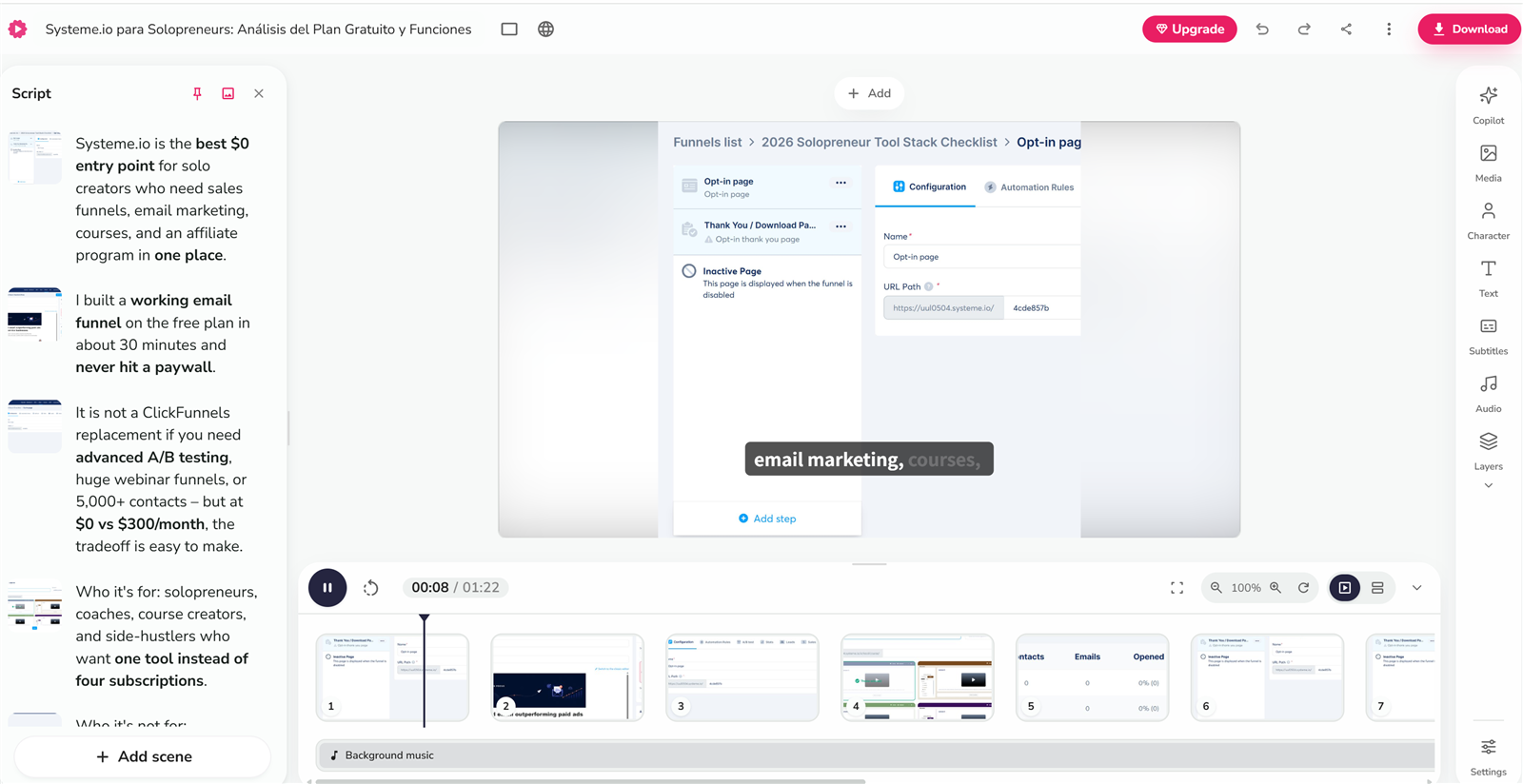Replay the scene from start

pyautogui.click(x=371, y=588)
